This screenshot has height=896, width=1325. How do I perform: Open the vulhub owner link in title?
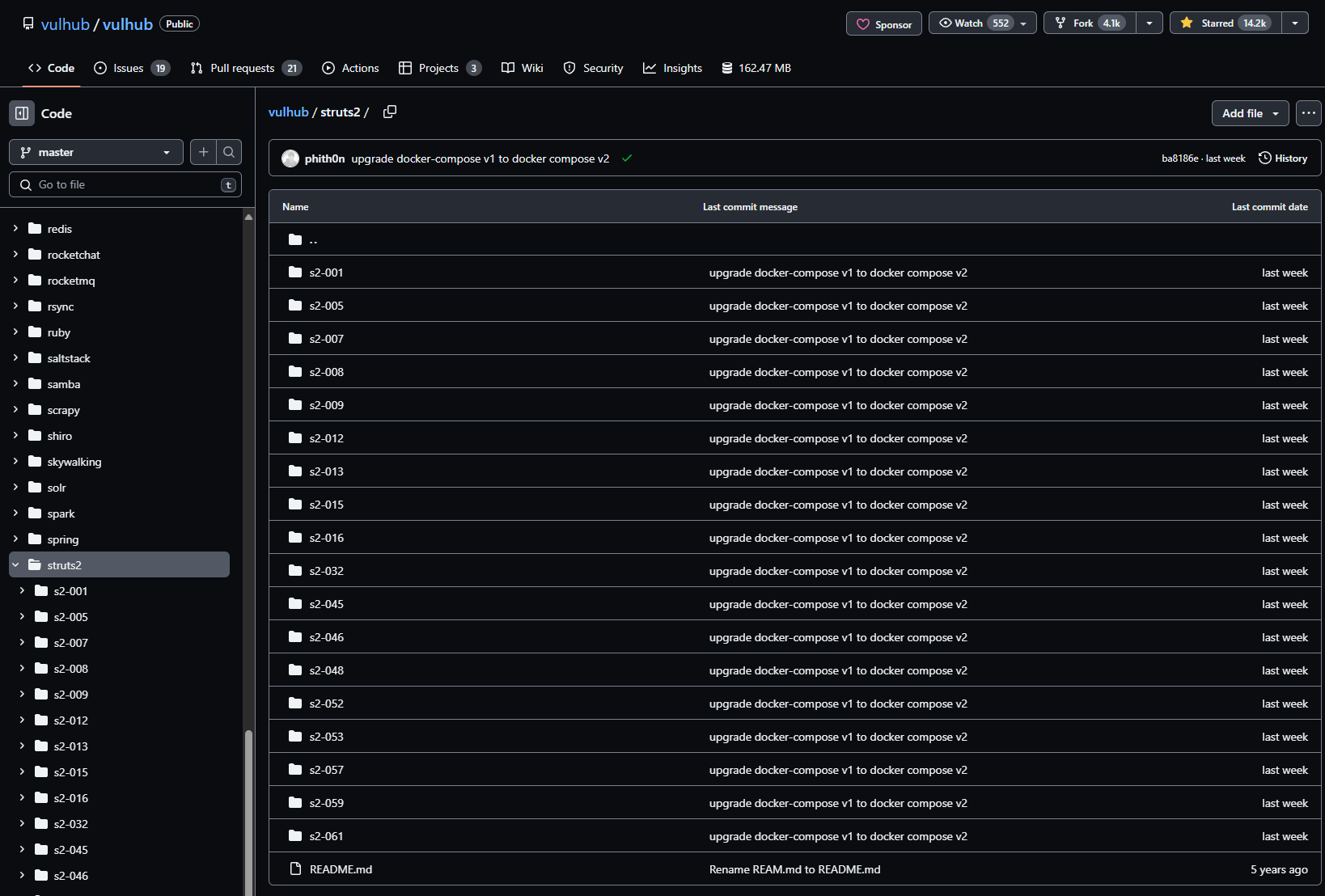[x=65, y=24]
